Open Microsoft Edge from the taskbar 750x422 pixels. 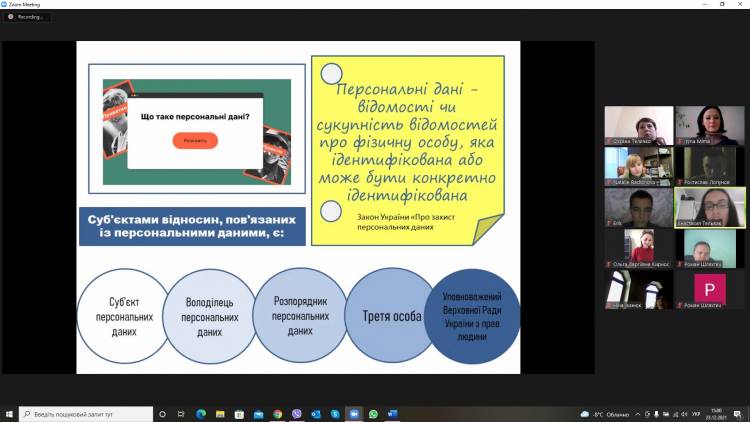pyautogui.click(x=200, y=414)
